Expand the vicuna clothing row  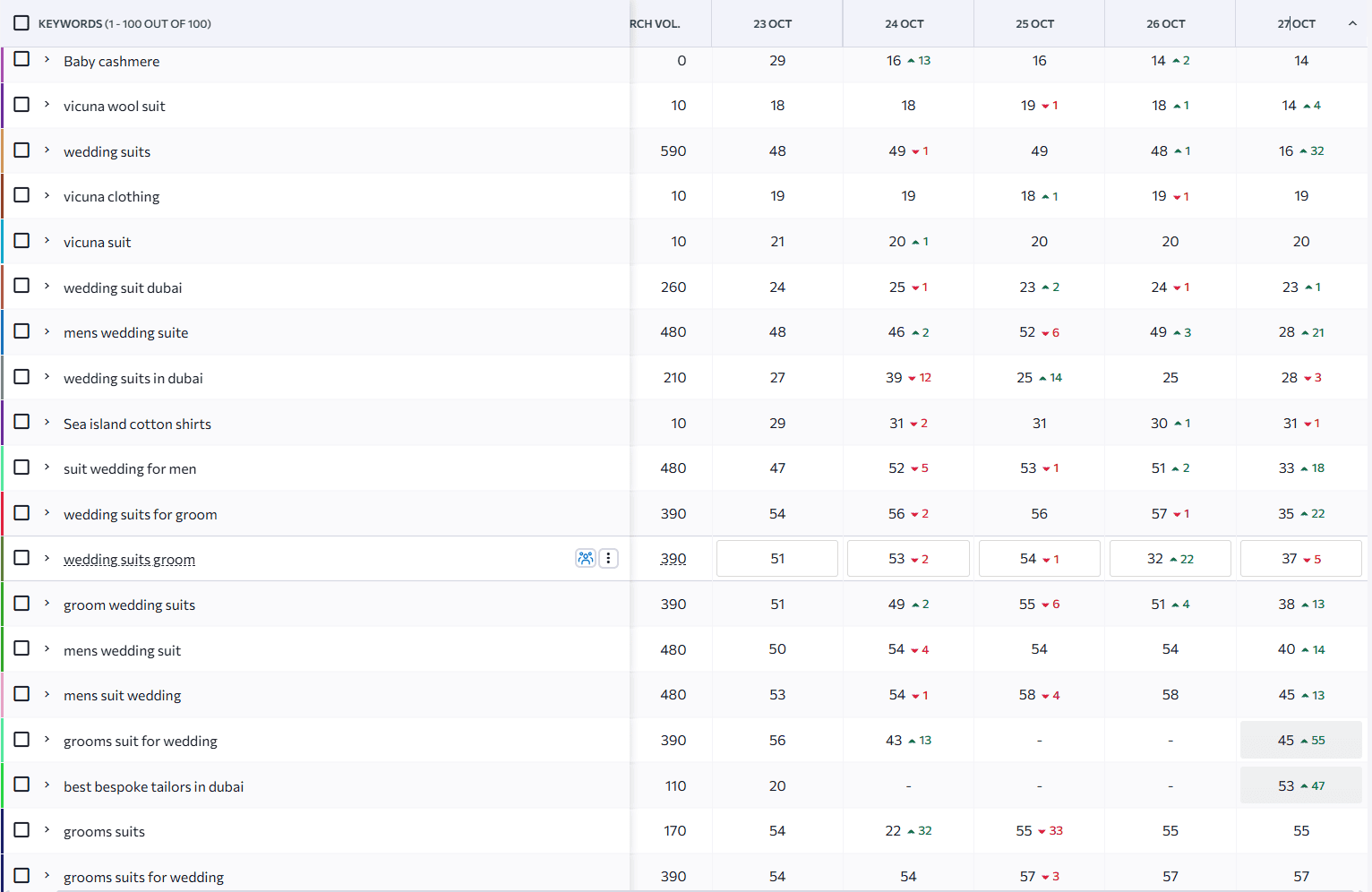(47, 194)
